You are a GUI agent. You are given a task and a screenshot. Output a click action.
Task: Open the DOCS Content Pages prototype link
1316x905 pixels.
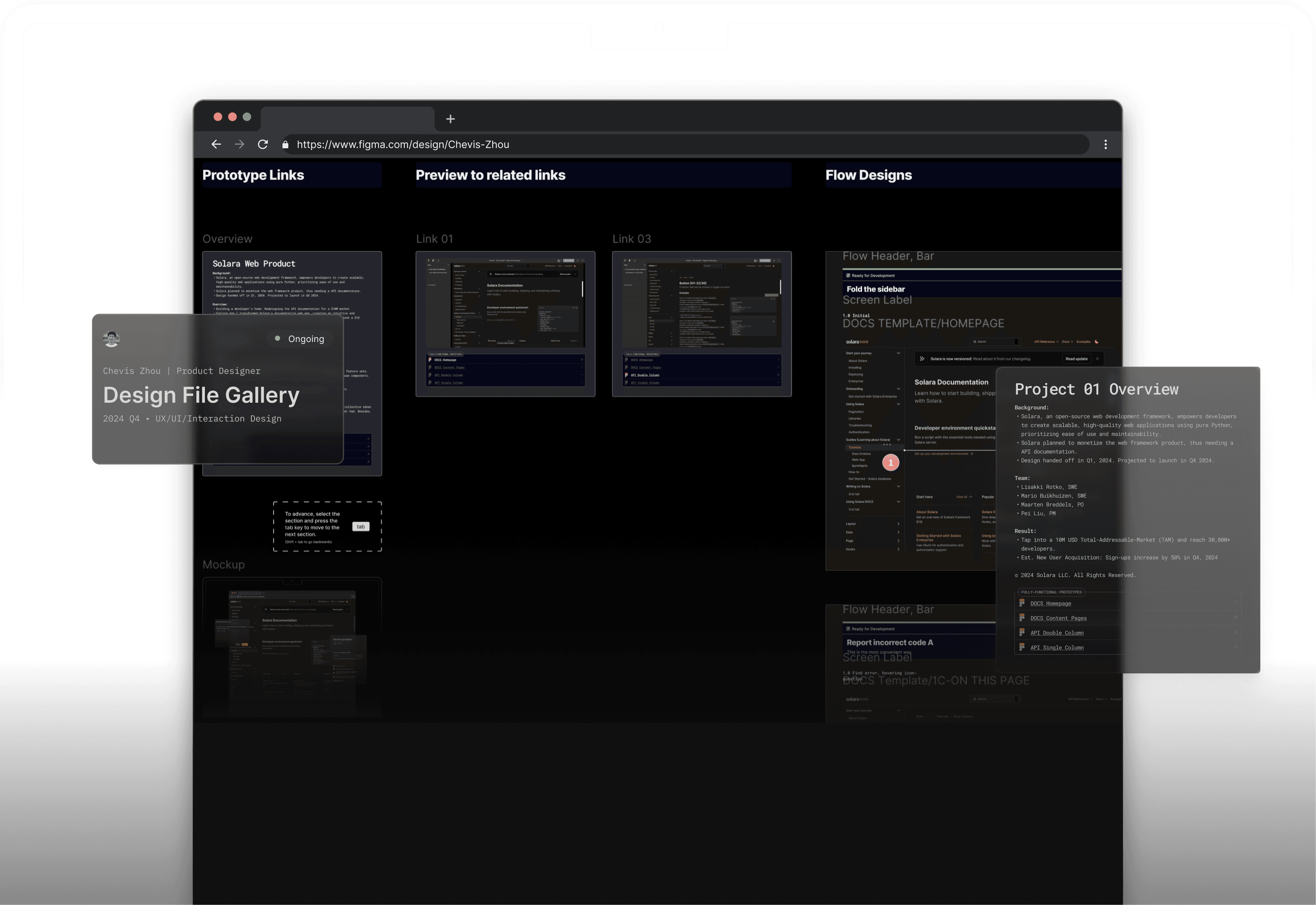pyautogui.click(x=1058, y=618)
